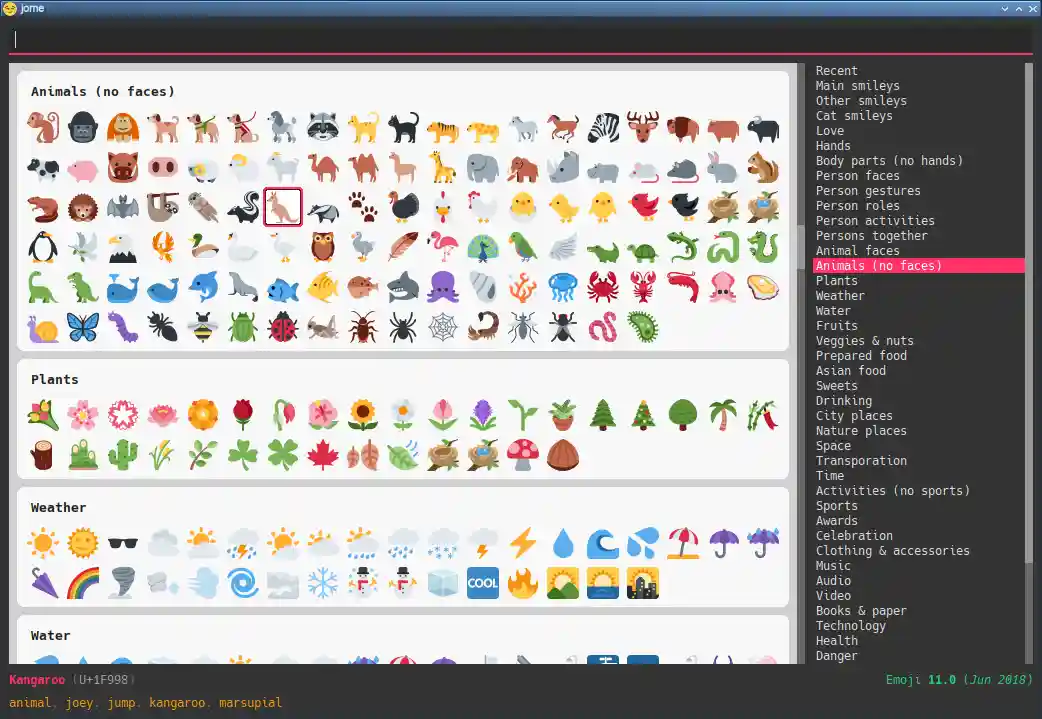Switch to the Technology category
Screen dimensions: 1042x719
click(x=850, y=626)
